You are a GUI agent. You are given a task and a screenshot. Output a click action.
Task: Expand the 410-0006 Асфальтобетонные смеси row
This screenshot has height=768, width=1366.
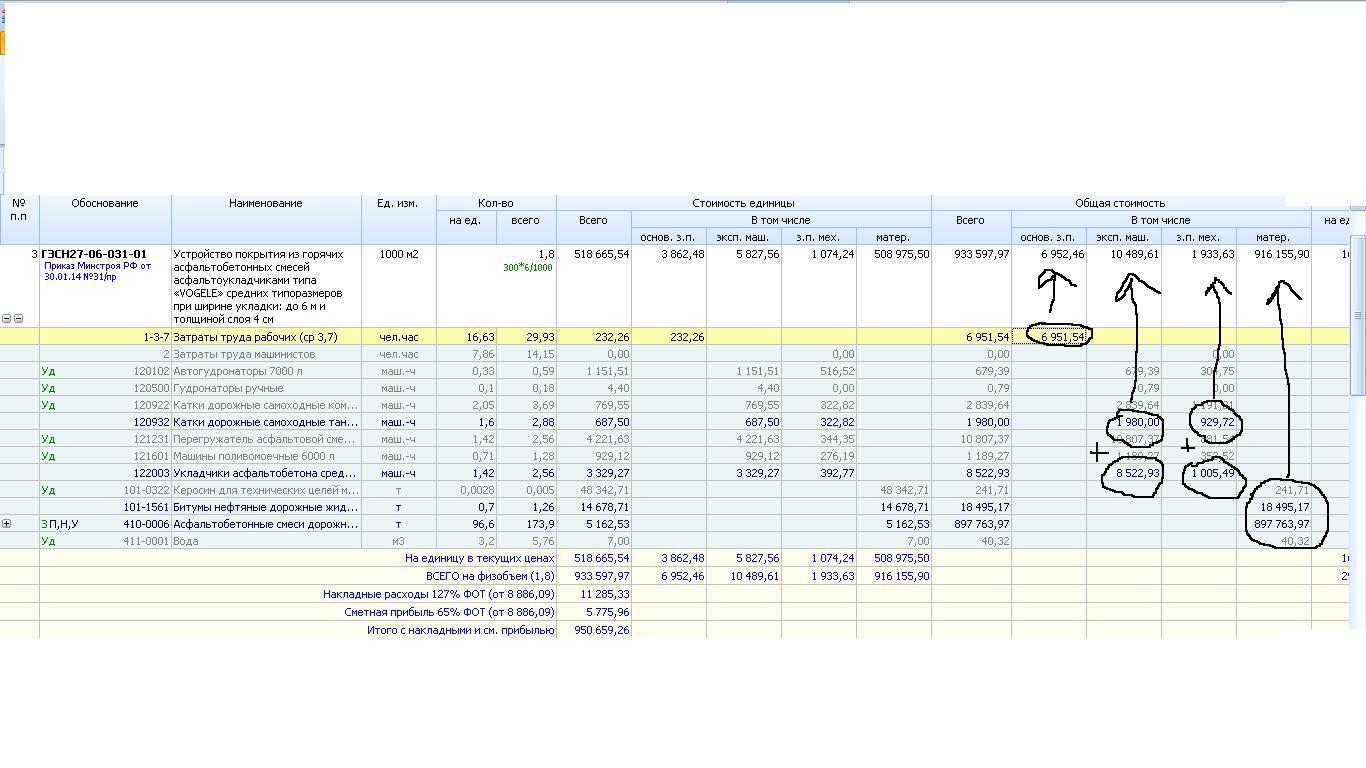6,524
